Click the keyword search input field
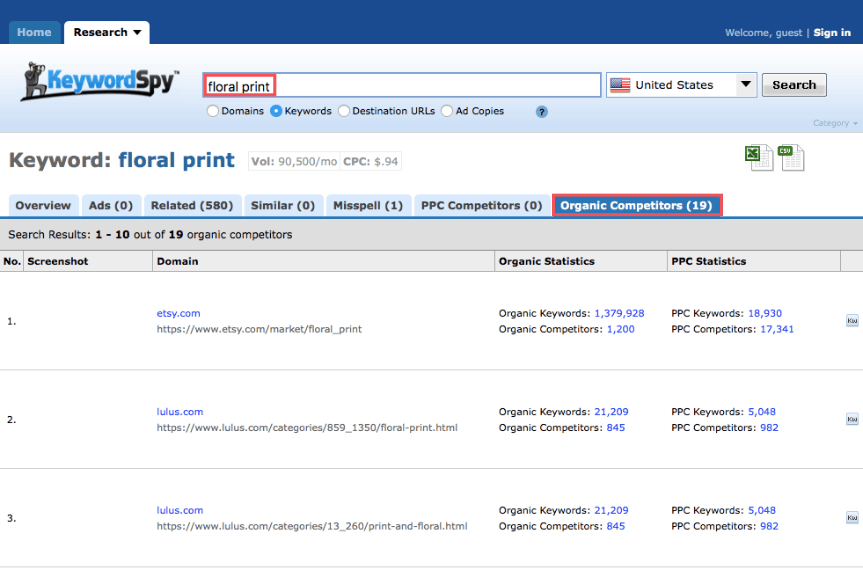Image resolution: width=863 pixels, height=570 pixels. 402,86
